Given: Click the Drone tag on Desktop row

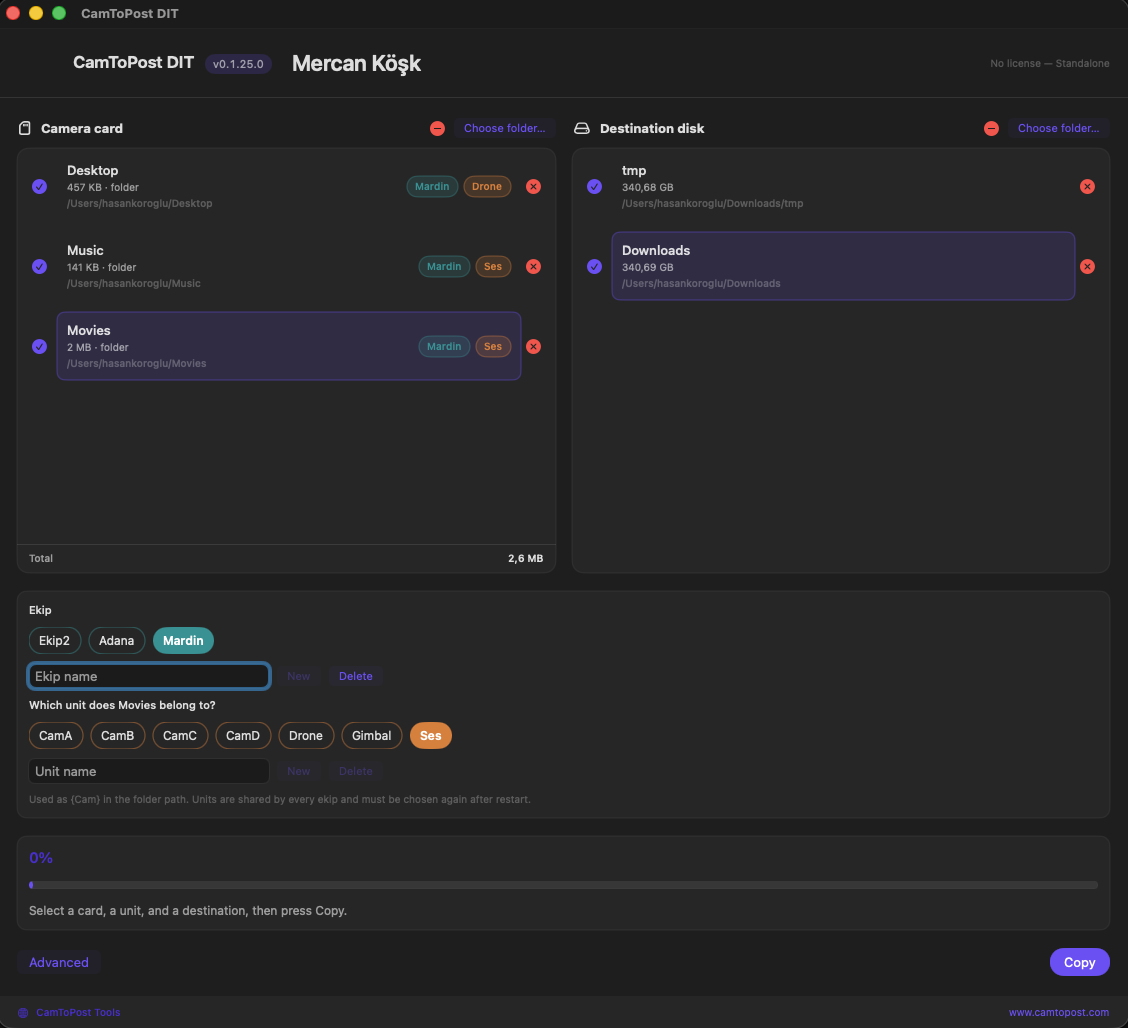Looking at the screenshot, I should (487, 186).
